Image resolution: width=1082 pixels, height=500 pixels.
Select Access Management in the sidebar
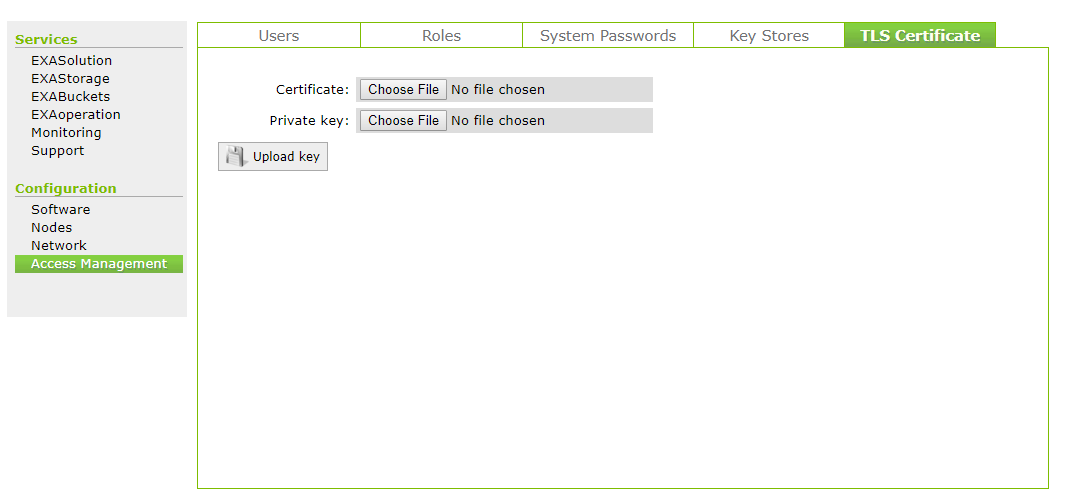99,264
